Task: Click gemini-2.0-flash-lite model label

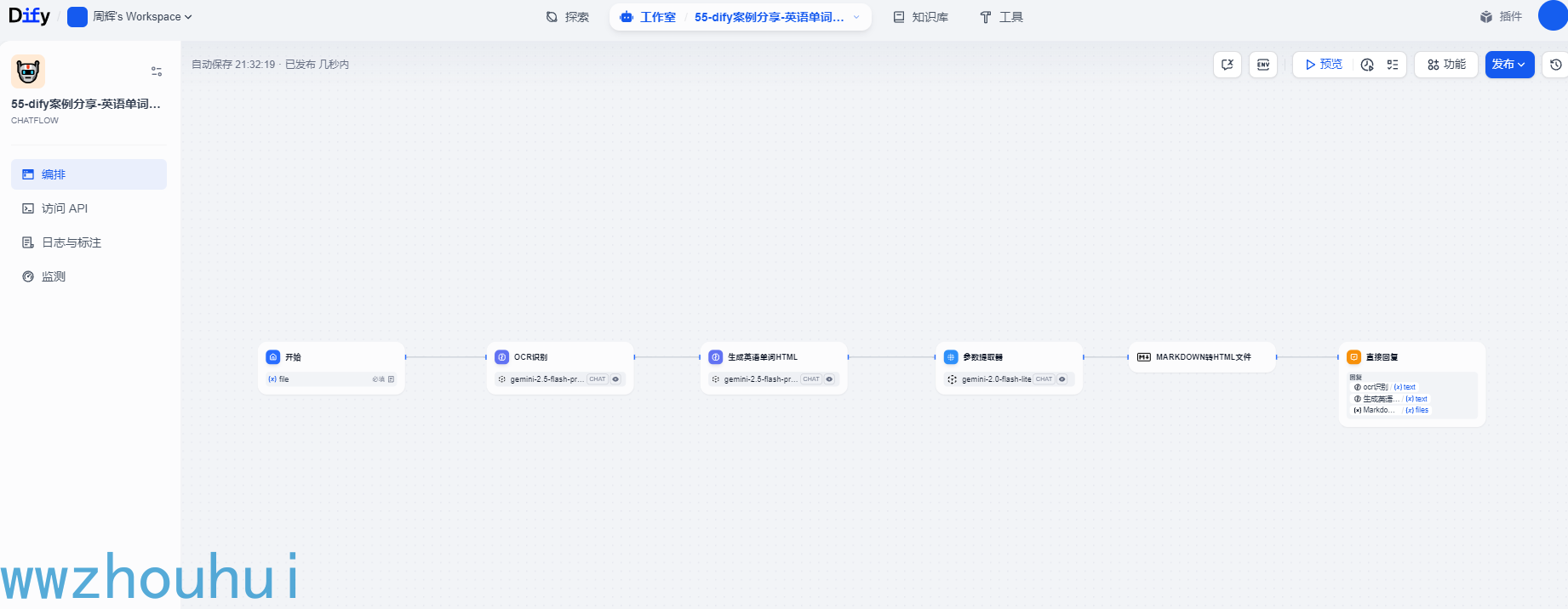Action: pos(997,379)
